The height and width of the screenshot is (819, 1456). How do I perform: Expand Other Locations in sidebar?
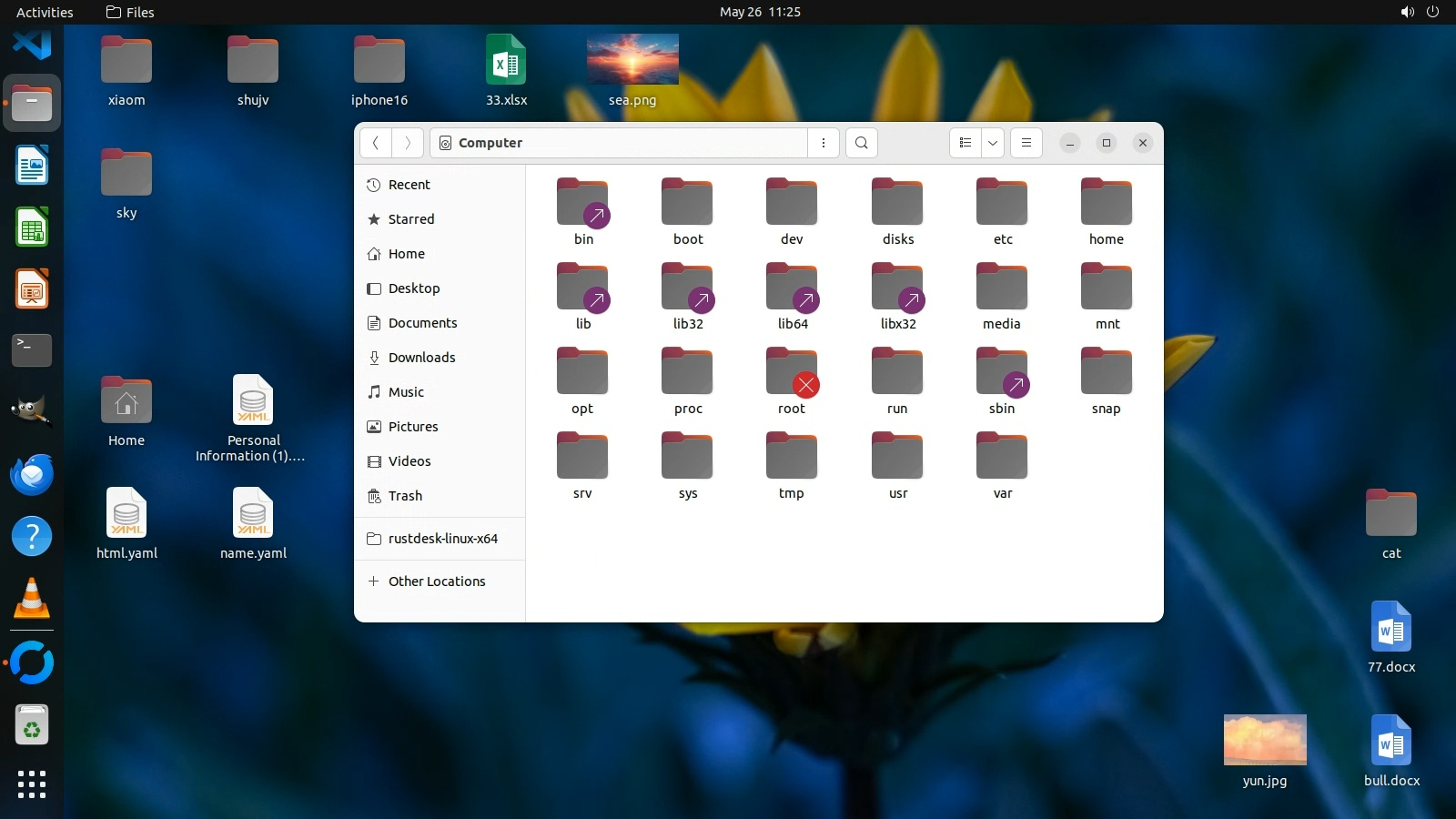click(x=437, y=581)
